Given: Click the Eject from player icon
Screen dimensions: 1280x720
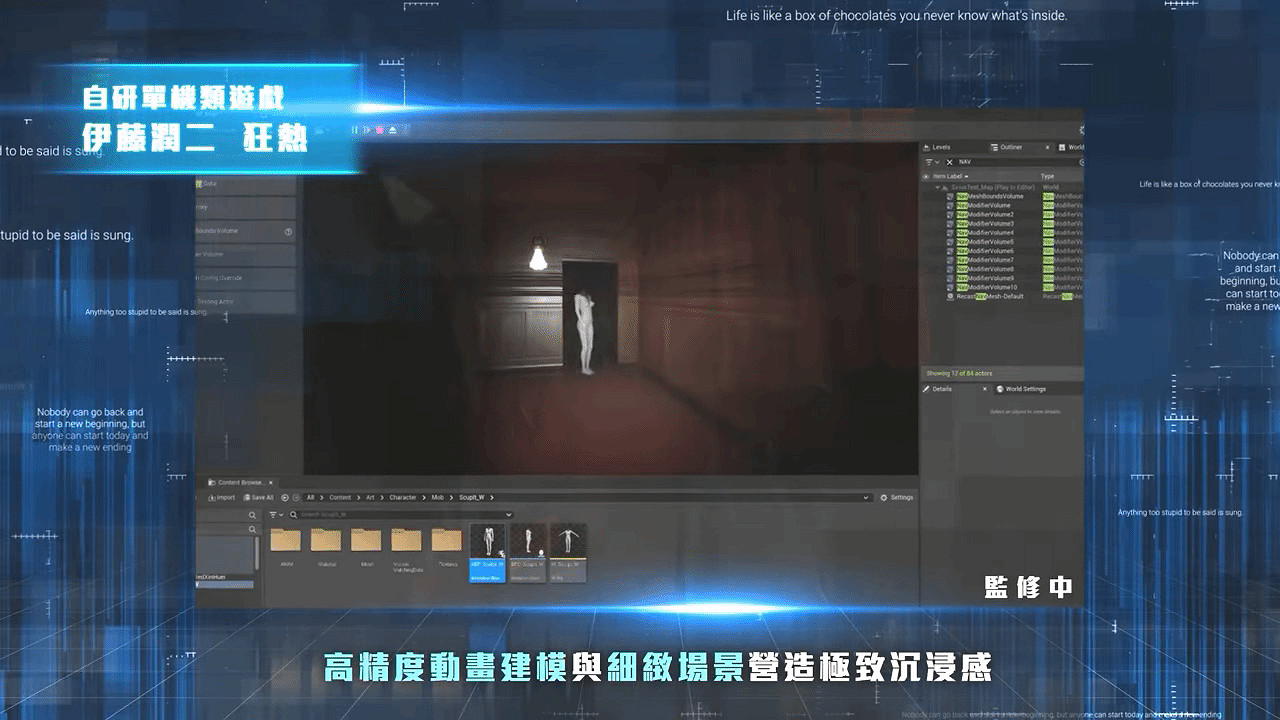Looking at the screenshot, I should click(393, 130).
